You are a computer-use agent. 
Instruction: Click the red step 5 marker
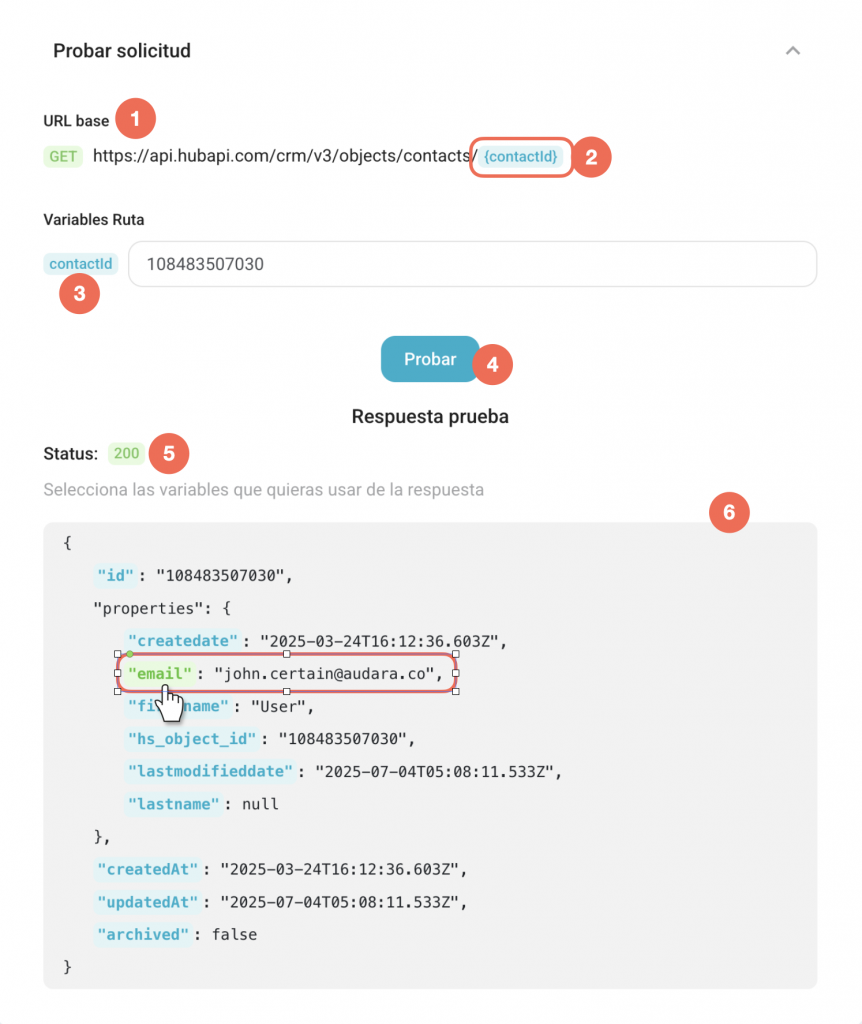point(168,454)
